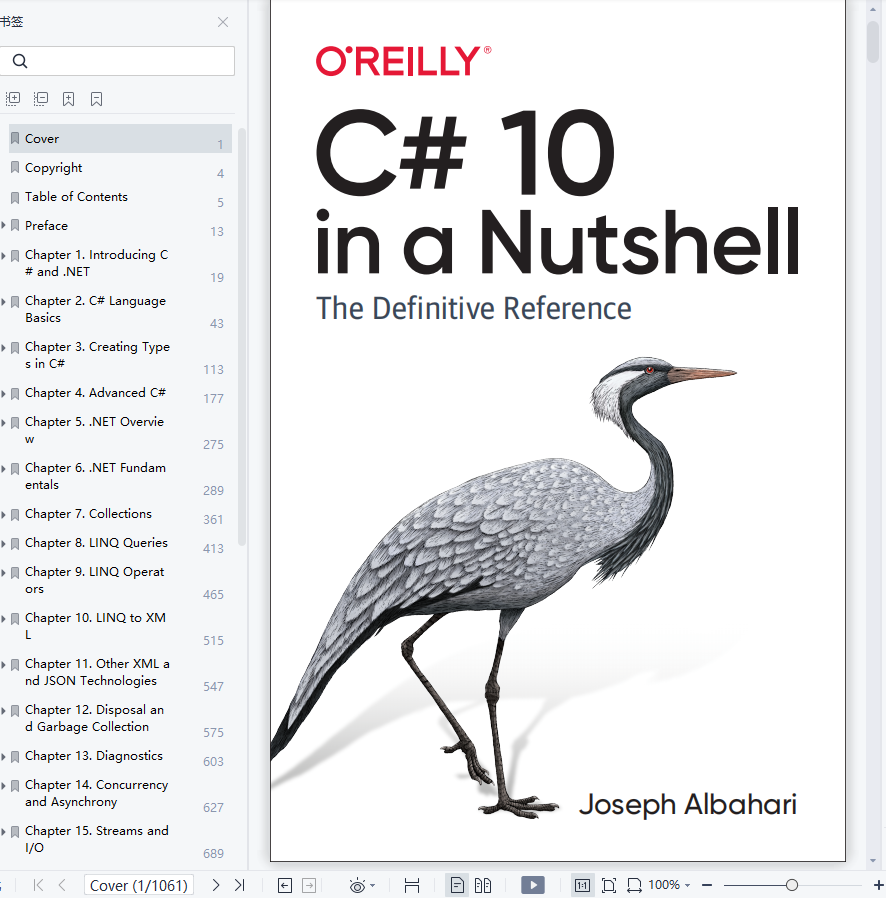
Task: Click the page number box Cover (1/1061)
Action: (x=139, y=885)
